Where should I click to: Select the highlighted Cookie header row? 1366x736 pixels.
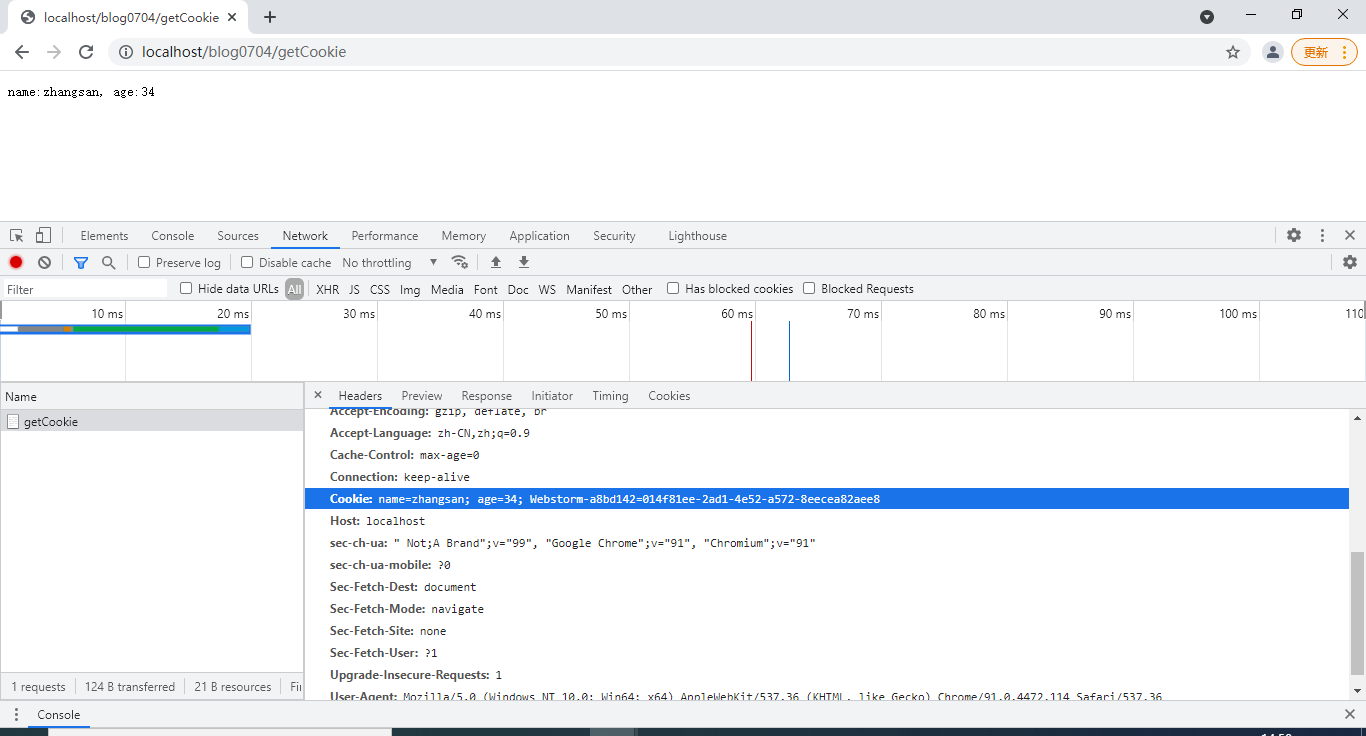tap(827, 499)
